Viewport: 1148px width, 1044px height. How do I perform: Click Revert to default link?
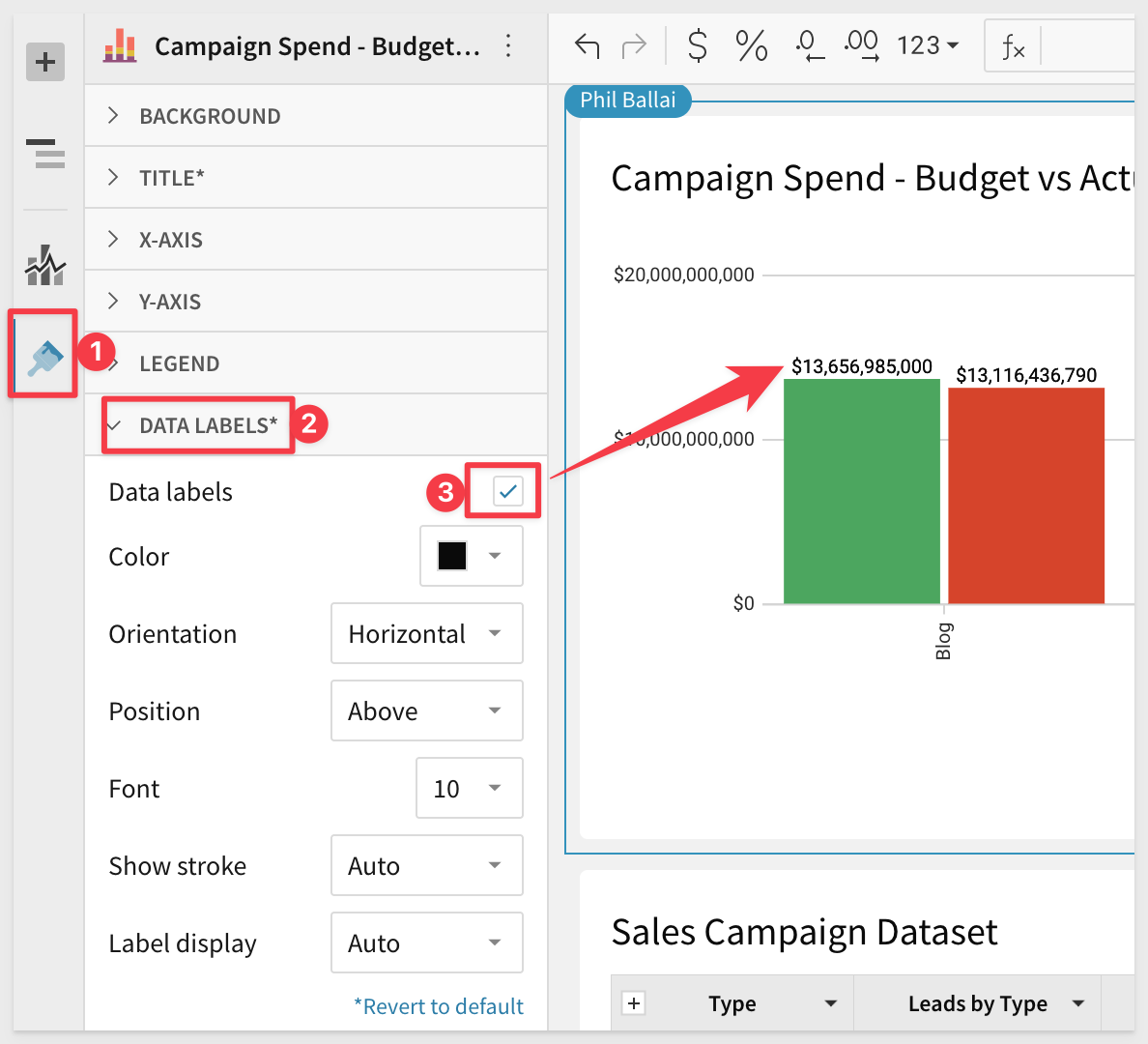point(439,1006)
